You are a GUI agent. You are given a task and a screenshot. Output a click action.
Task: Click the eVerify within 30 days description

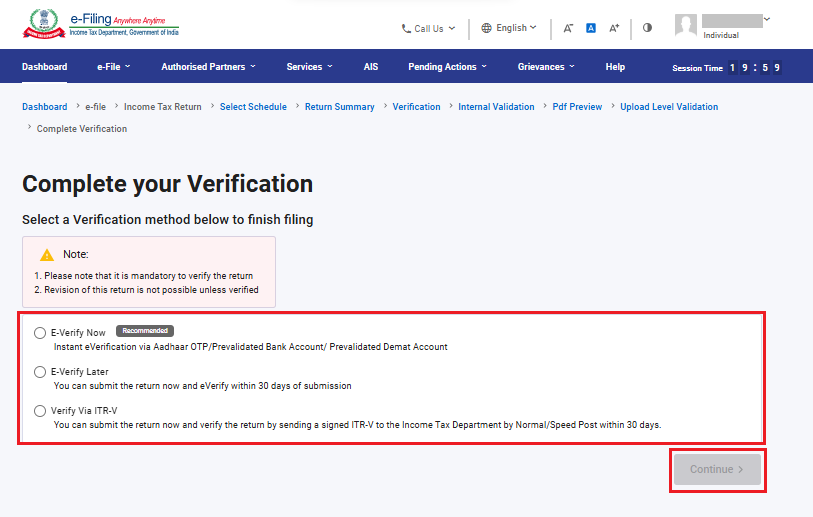pyautogui.click(x=203, y=386)
